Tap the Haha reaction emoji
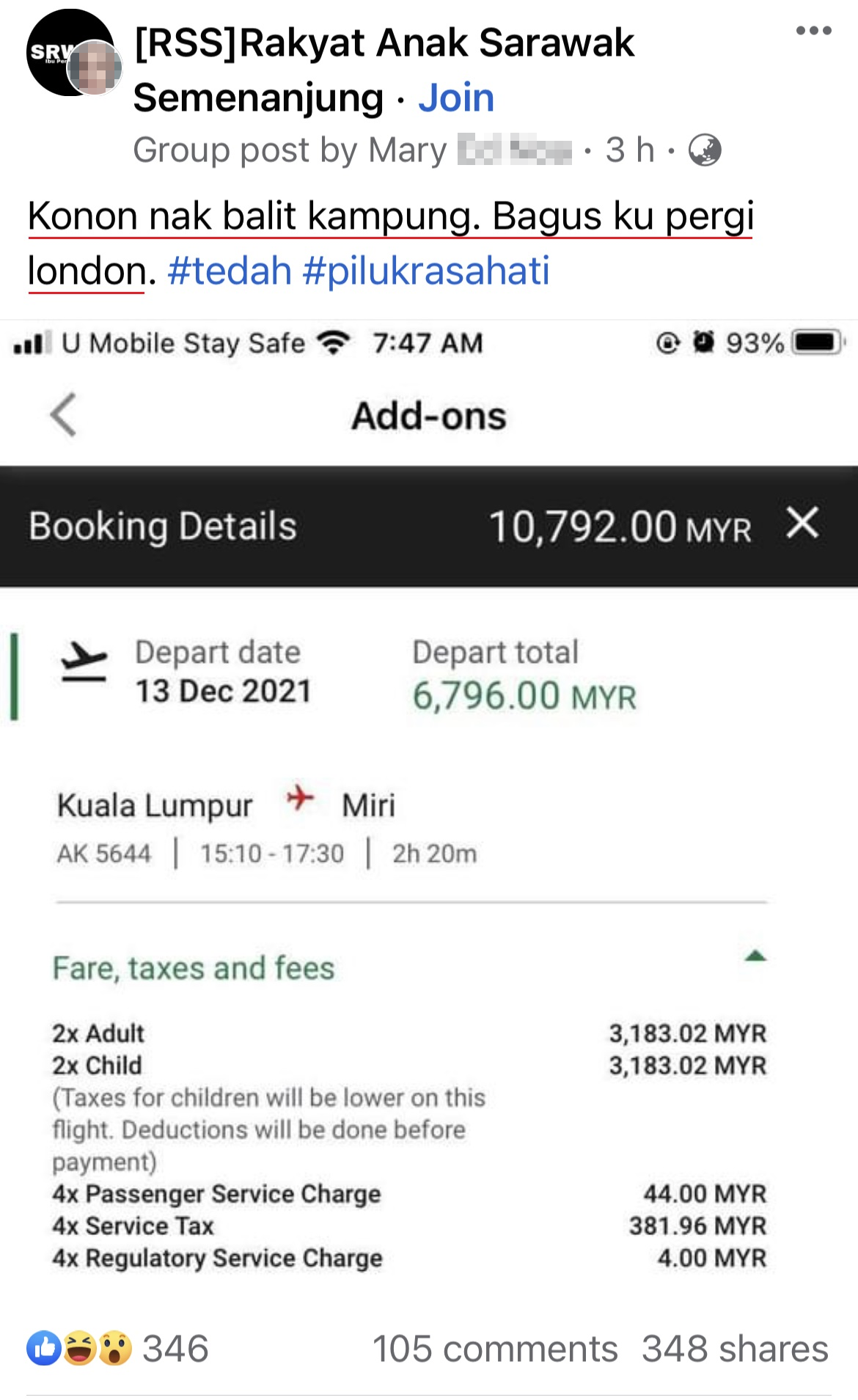This screenshot has width=858, height=1400. [x=80, y=1348]
